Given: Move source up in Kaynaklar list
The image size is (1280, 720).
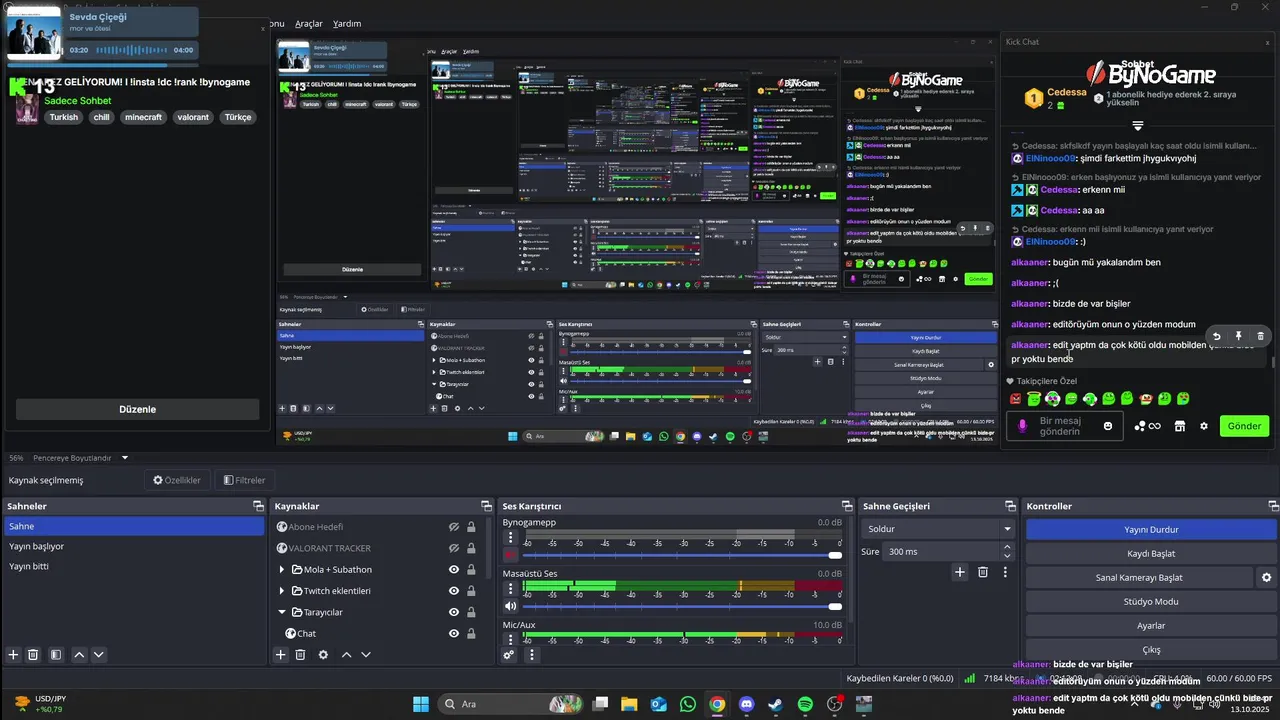Looking at the screenshot, I should (x=346, y=655).
